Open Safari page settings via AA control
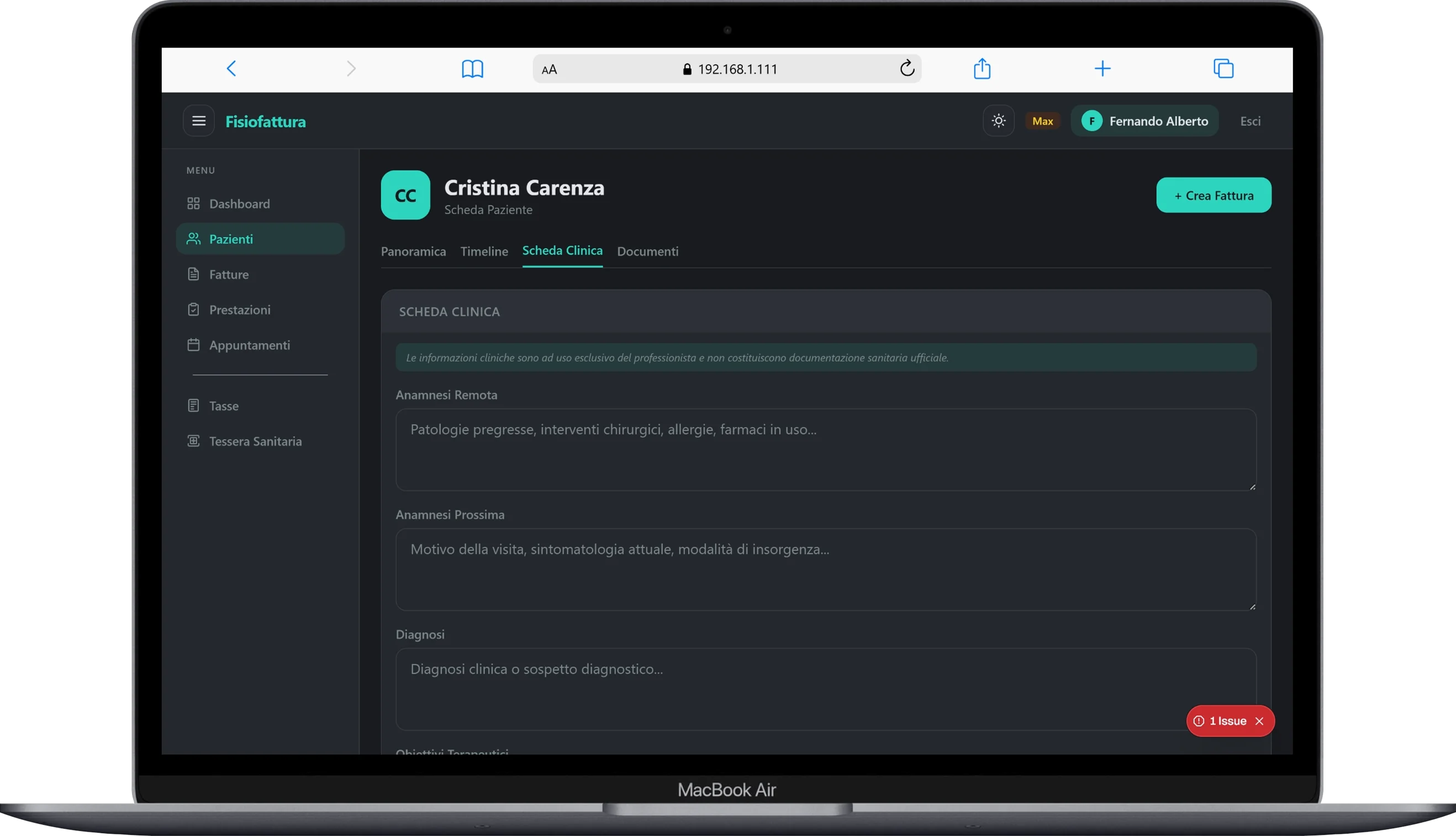Screen dimensions: 1456x836 click(x=549, y=69)
